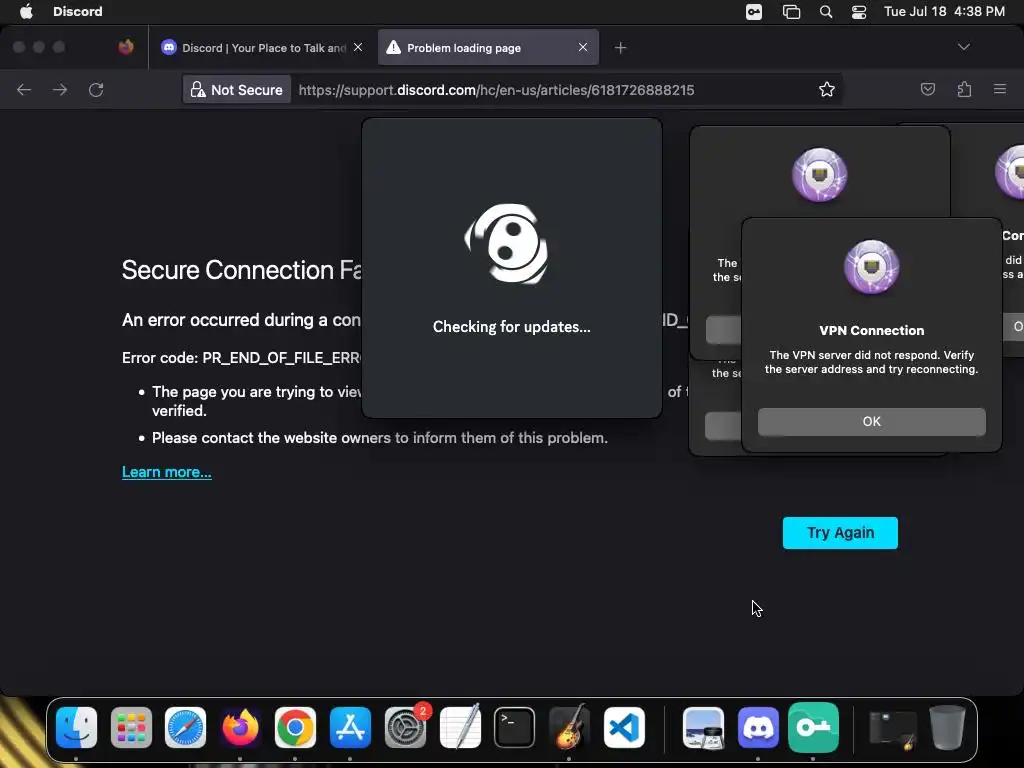Open the Learn more link
This screenshot has width=1024, height=768.
click(x=167, y=472)
